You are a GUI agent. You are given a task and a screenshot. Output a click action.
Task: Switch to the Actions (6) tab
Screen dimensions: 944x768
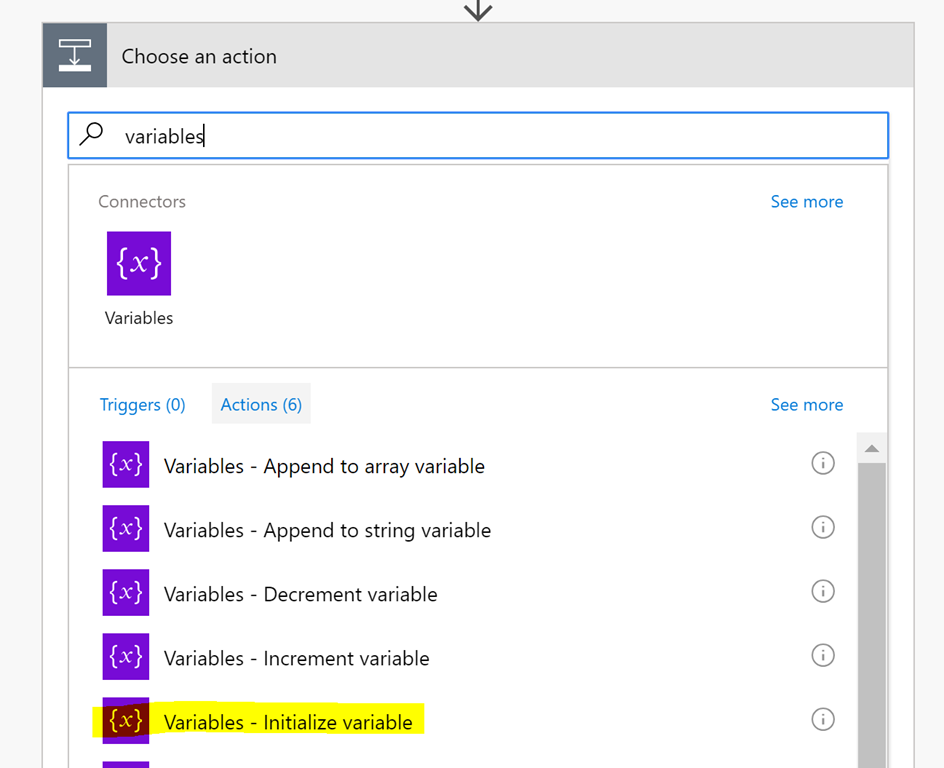261,404
